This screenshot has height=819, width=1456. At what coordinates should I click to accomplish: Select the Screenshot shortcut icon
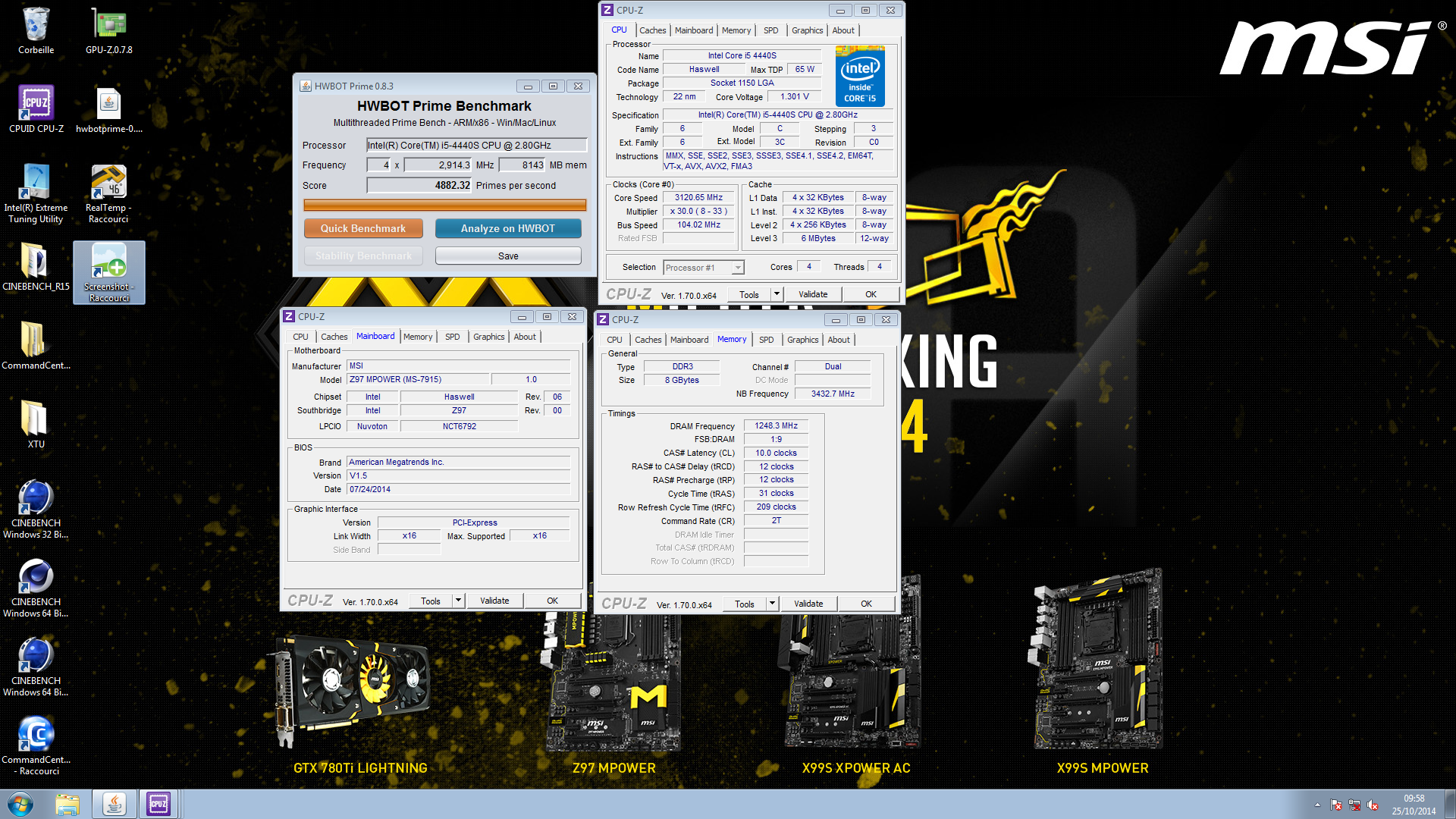[108, 272]
